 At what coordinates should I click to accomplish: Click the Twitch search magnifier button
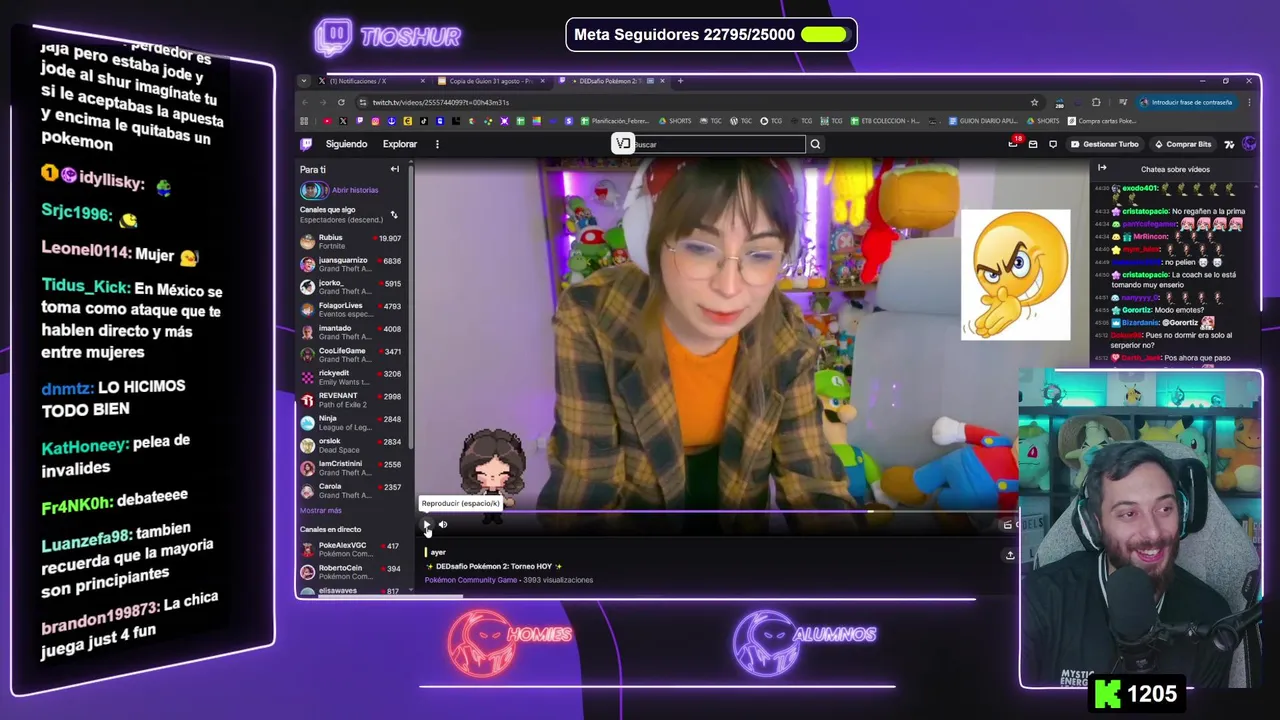815,144
